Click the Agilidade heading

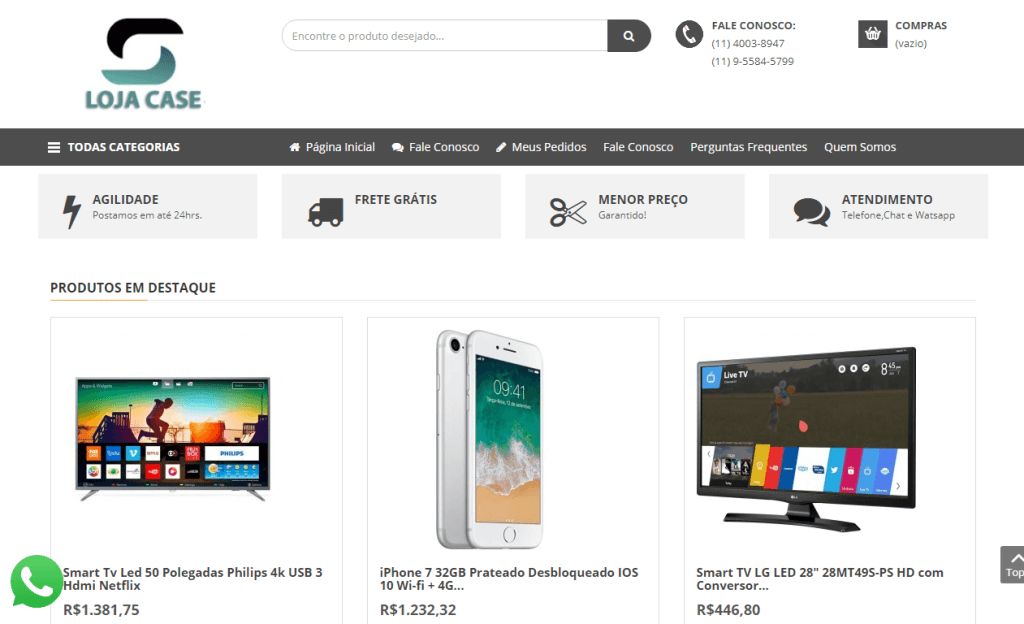(125, 200)
